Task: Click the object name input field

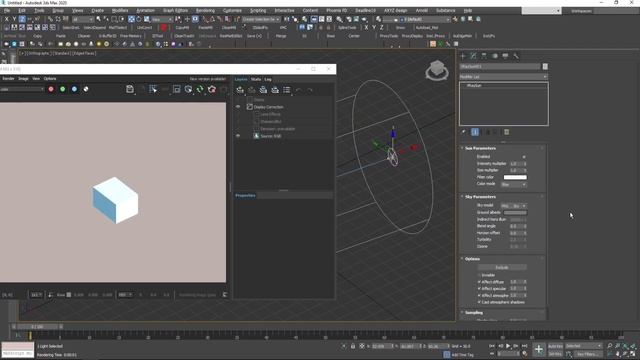Action: [x=500, y=67]
